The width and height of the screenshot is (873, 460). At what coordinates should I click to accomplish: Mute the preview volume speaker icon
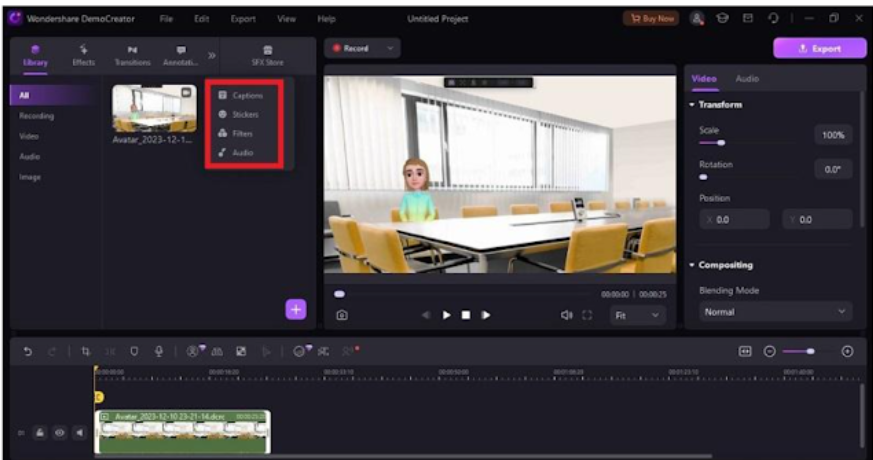tap(566, 315)
